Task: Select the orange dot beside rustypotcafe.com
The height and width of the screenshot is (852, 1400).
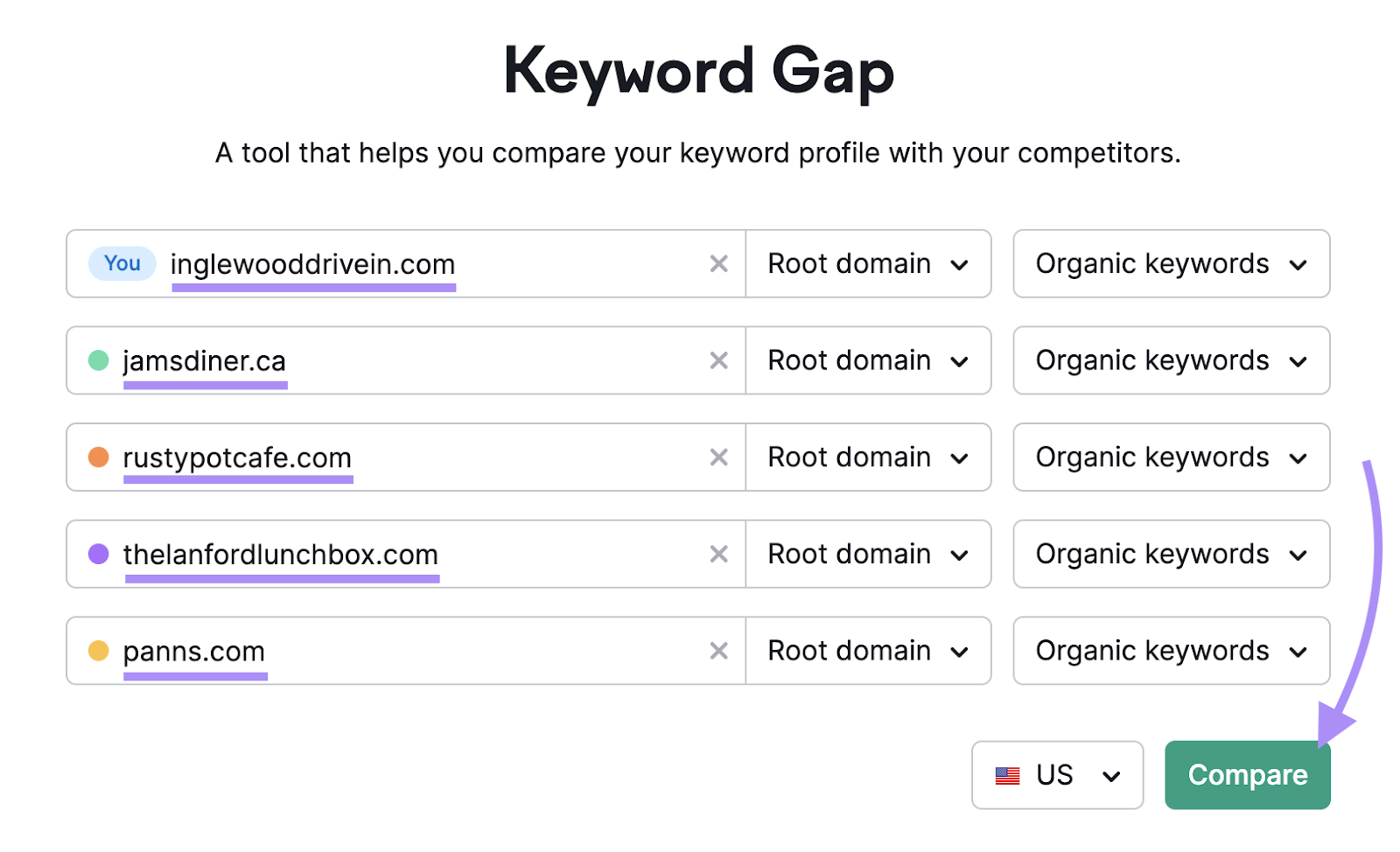Action: (98, 457)
